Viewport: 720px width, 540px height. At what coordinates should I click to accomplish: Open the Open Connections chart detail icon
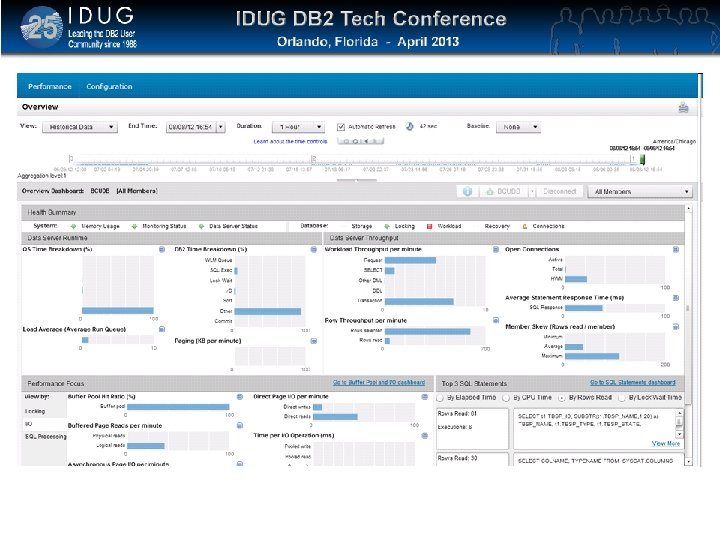676,249
